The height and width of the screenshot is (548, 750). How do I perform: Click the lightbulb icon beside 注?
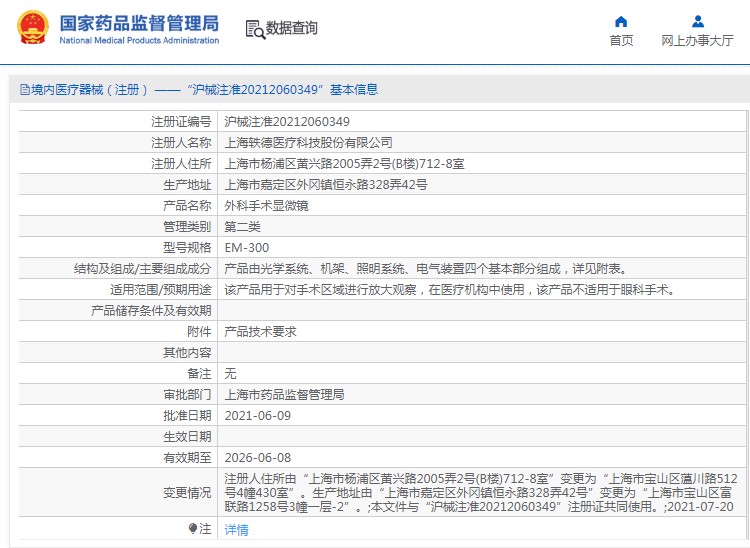(192, 528)
